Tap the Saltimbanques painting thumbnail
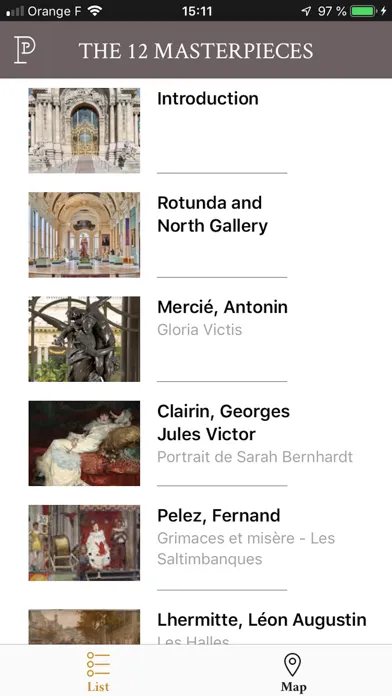This screenshot has height=696, width=392. 84,543
